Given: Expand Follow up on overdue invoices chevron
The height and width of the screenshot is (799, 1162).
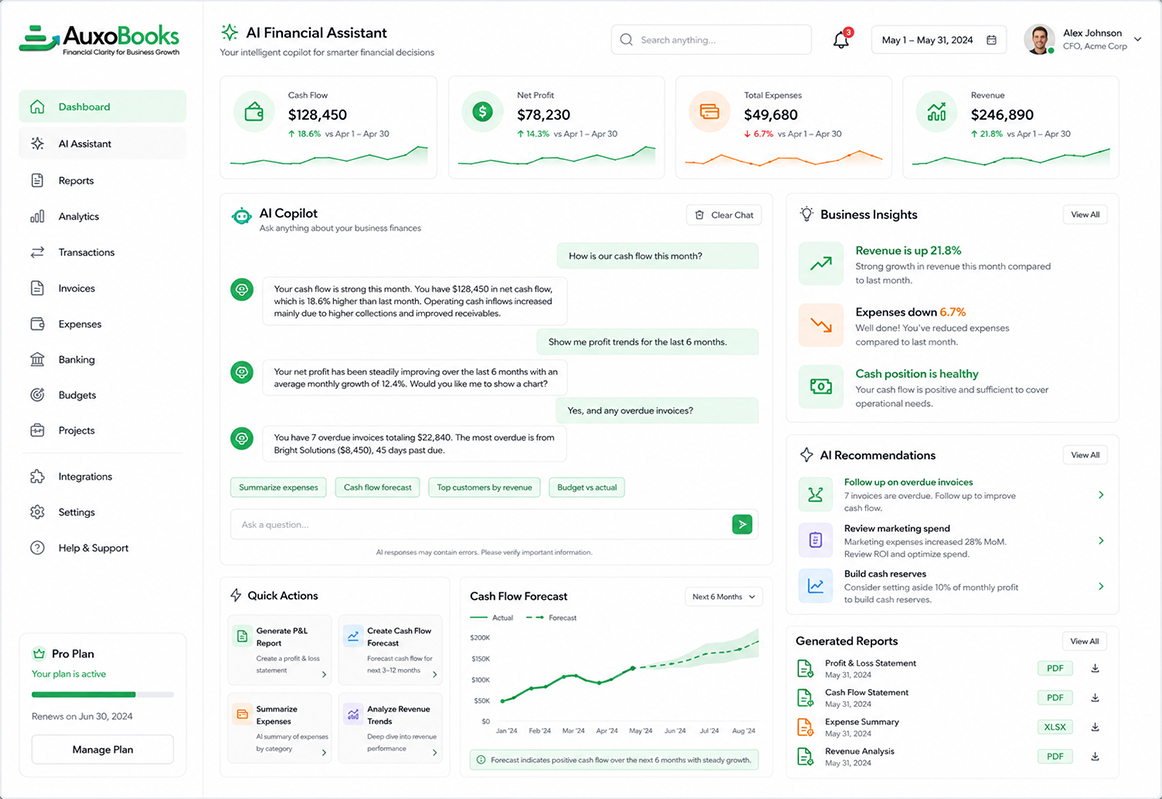Looking at the screenshot, I should (x=1100, y=494).
